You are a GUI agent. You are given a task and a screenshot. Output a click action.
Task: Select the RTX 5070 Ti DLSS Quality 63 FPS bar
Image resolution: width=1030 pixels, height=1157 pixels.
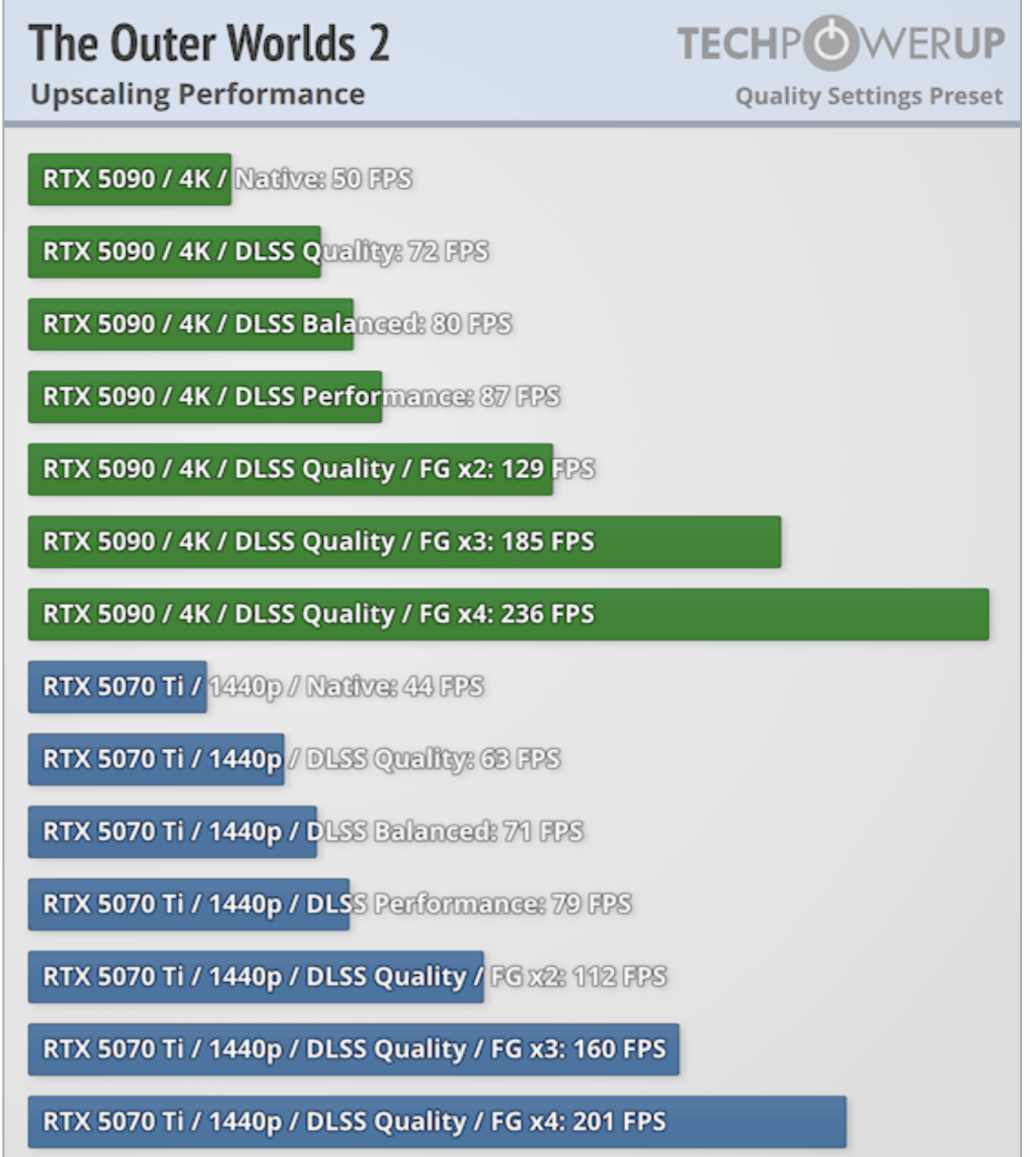(x=156, y=759)
